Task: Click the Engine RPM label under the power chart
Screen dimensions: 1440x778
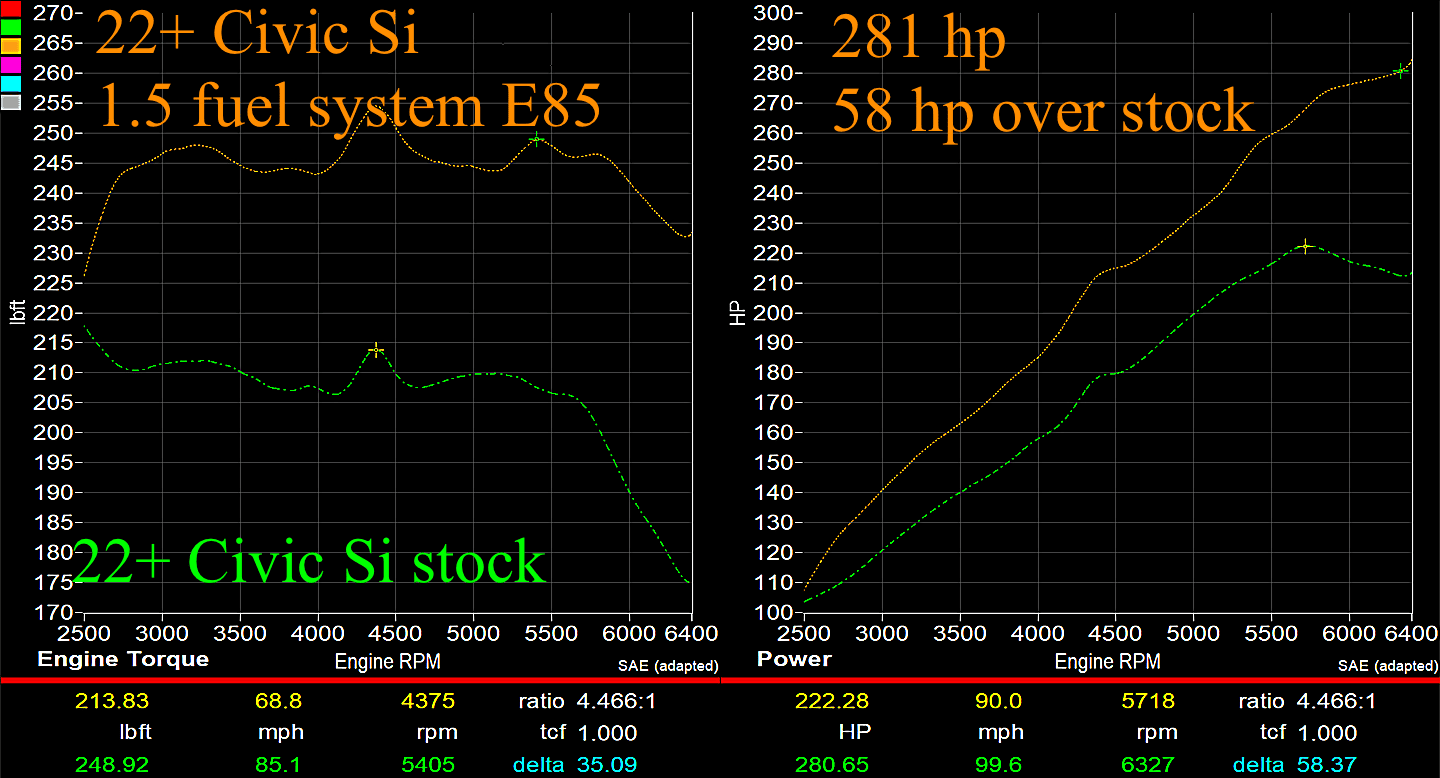Action: pos(1107,662)
